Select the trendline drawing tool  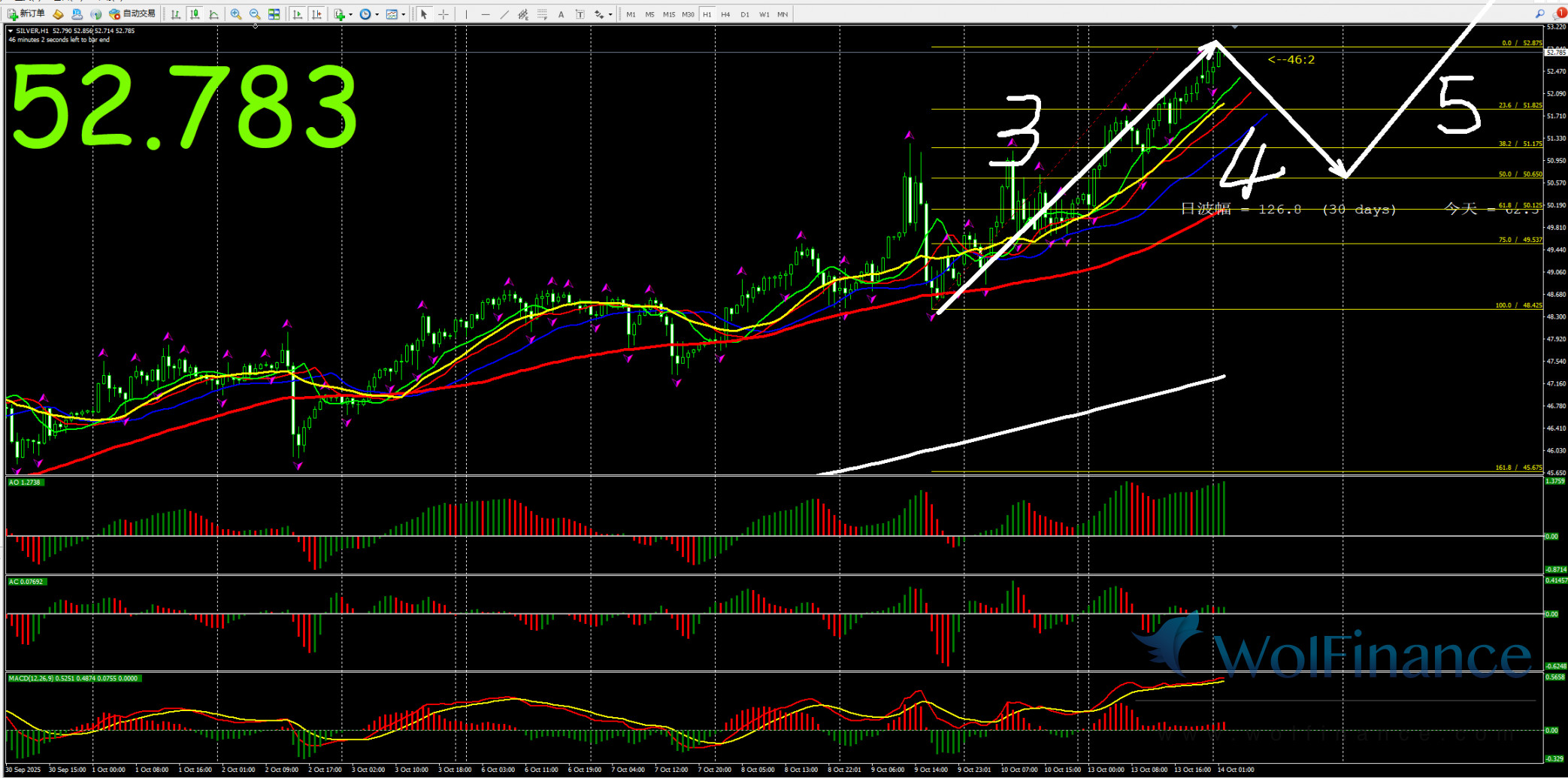[504, 14]
